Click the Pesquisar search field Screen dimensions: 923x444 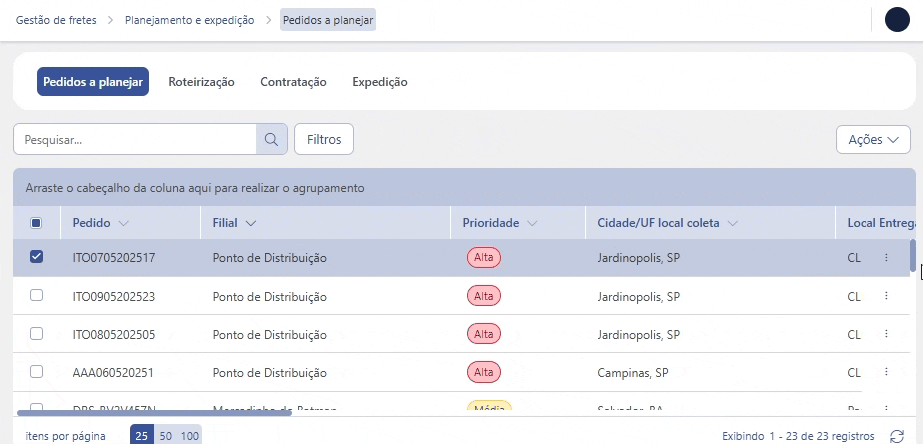click(x=135, y=140)
